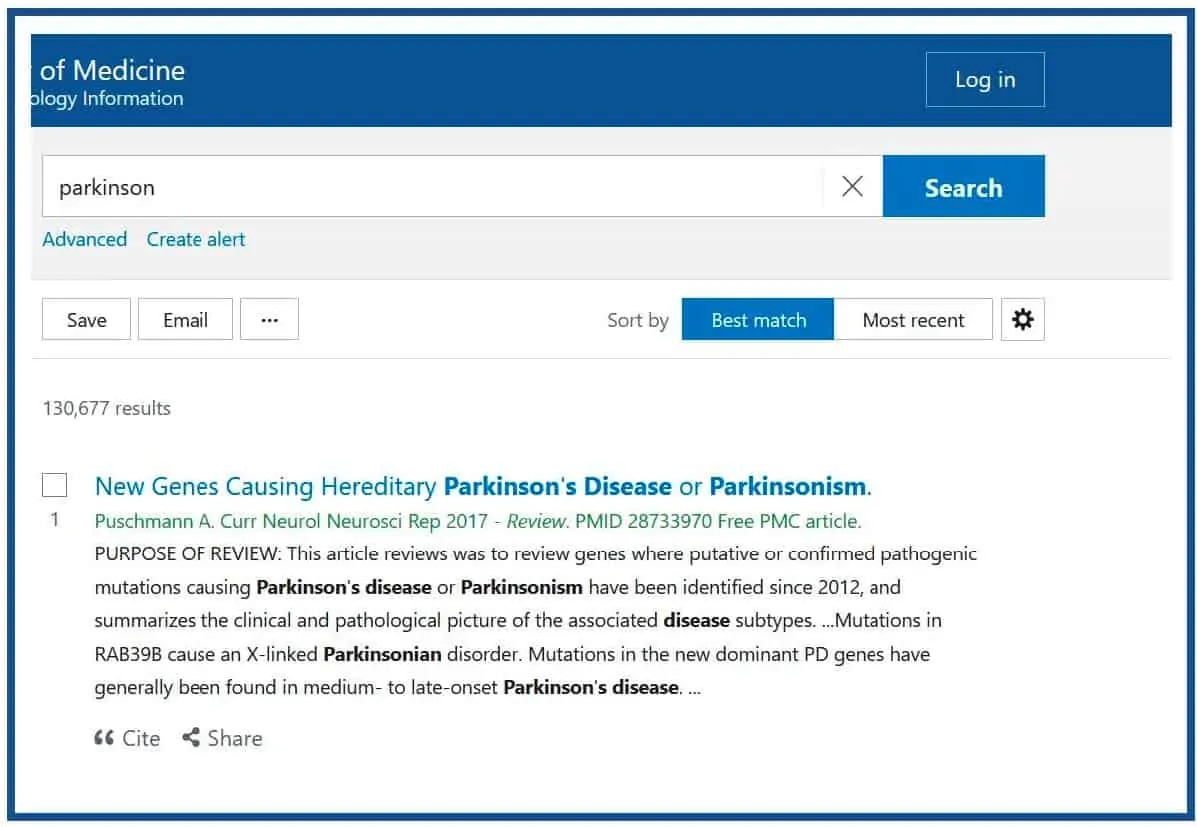Tick the checkbox for result 1

55,485
